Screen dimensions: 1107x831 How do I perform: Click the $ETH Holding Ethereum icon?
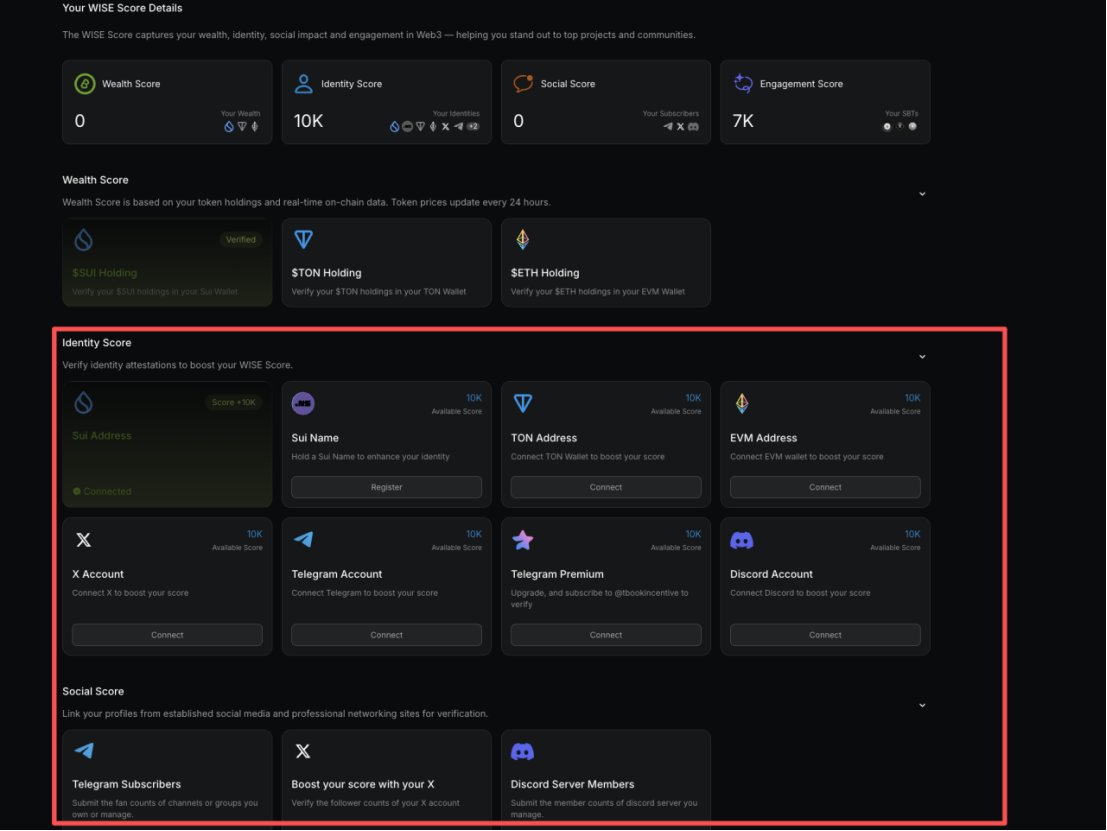(522, 240)
